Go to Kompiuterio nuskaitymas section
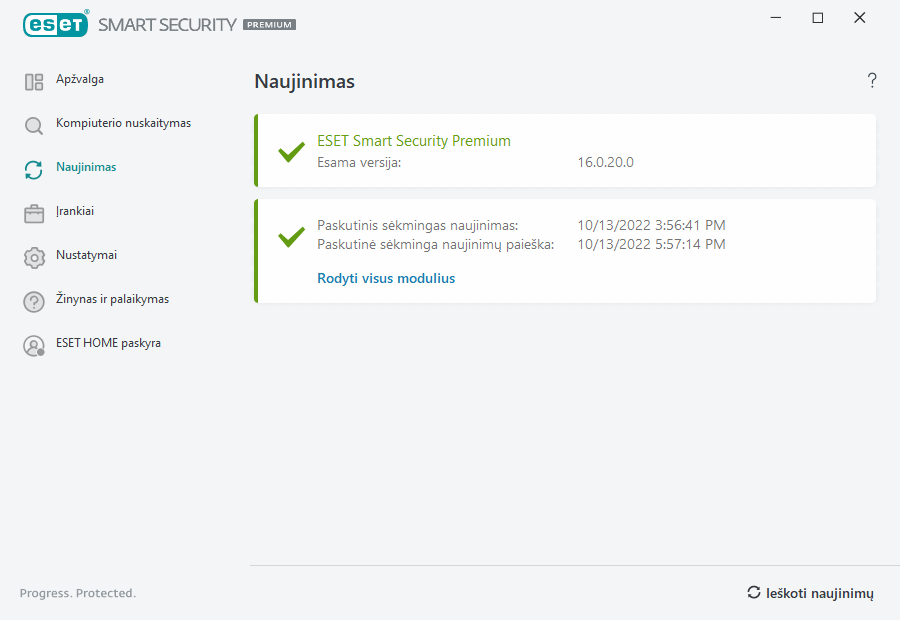Image resolution: width=900 pixels, height=620 pixels. click(x=123, y=123)
